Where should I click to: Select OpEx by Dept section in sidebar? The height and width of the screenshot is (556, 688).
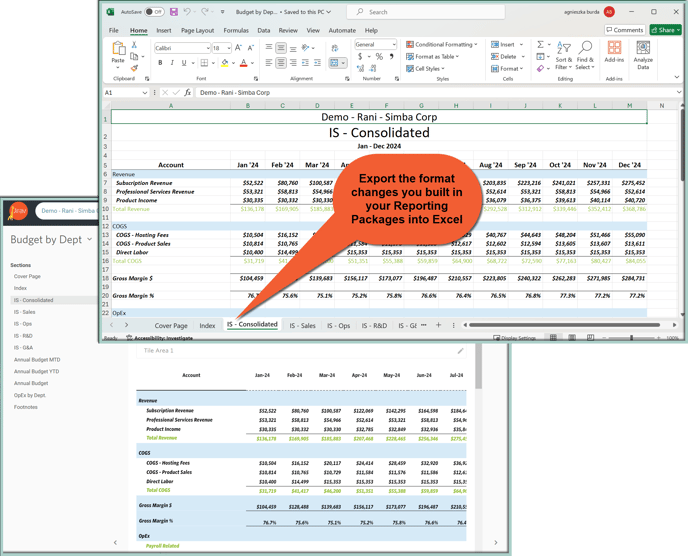click(30, 395)
